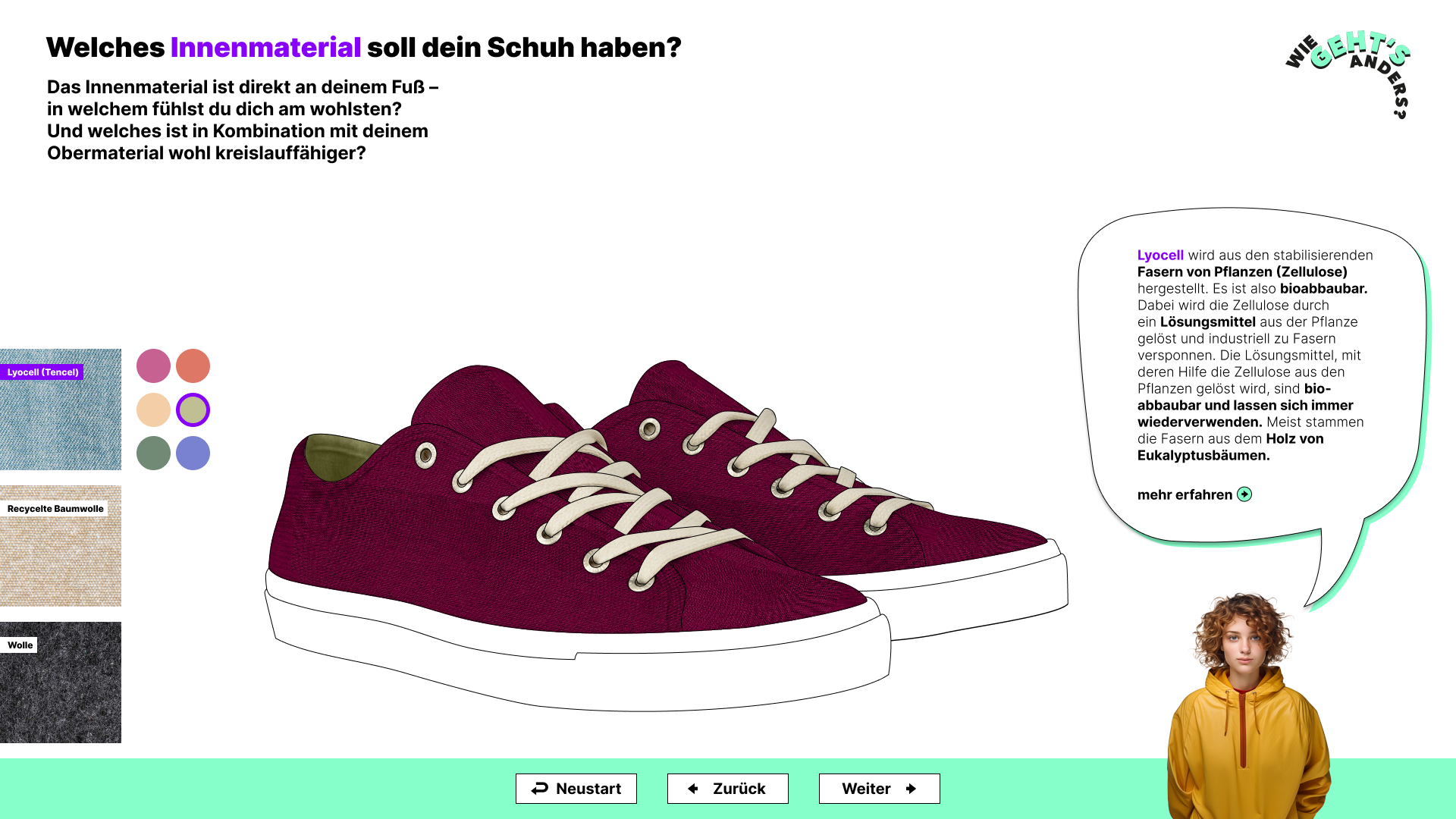This screenshot has height=819, width=1456.
Task: Select the Lyocell (Tencel) material thumbnail
Action: click(61, 409)
